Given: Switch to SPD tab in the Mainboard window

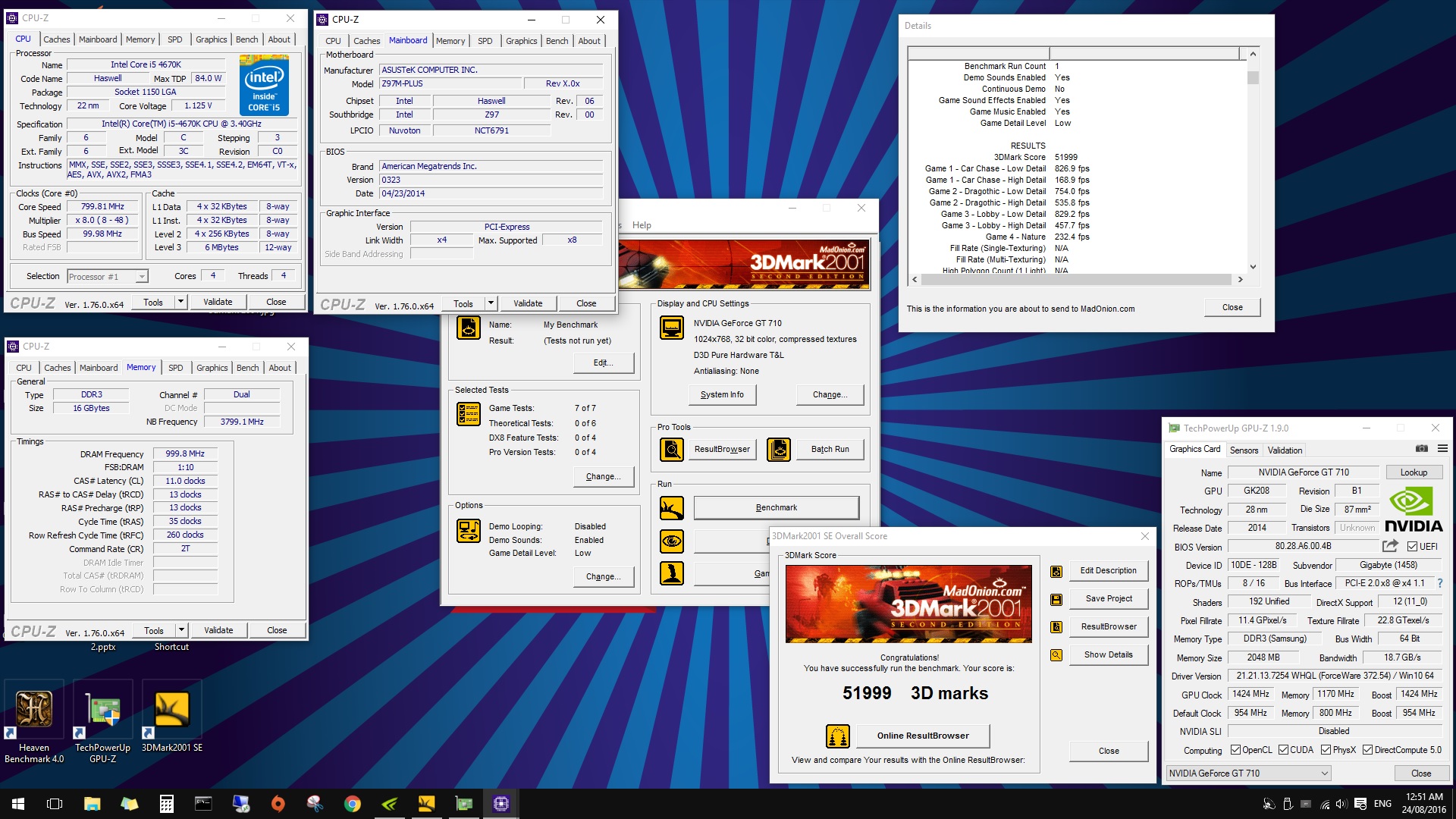Looking at the screenshot, I should point(485,41).
